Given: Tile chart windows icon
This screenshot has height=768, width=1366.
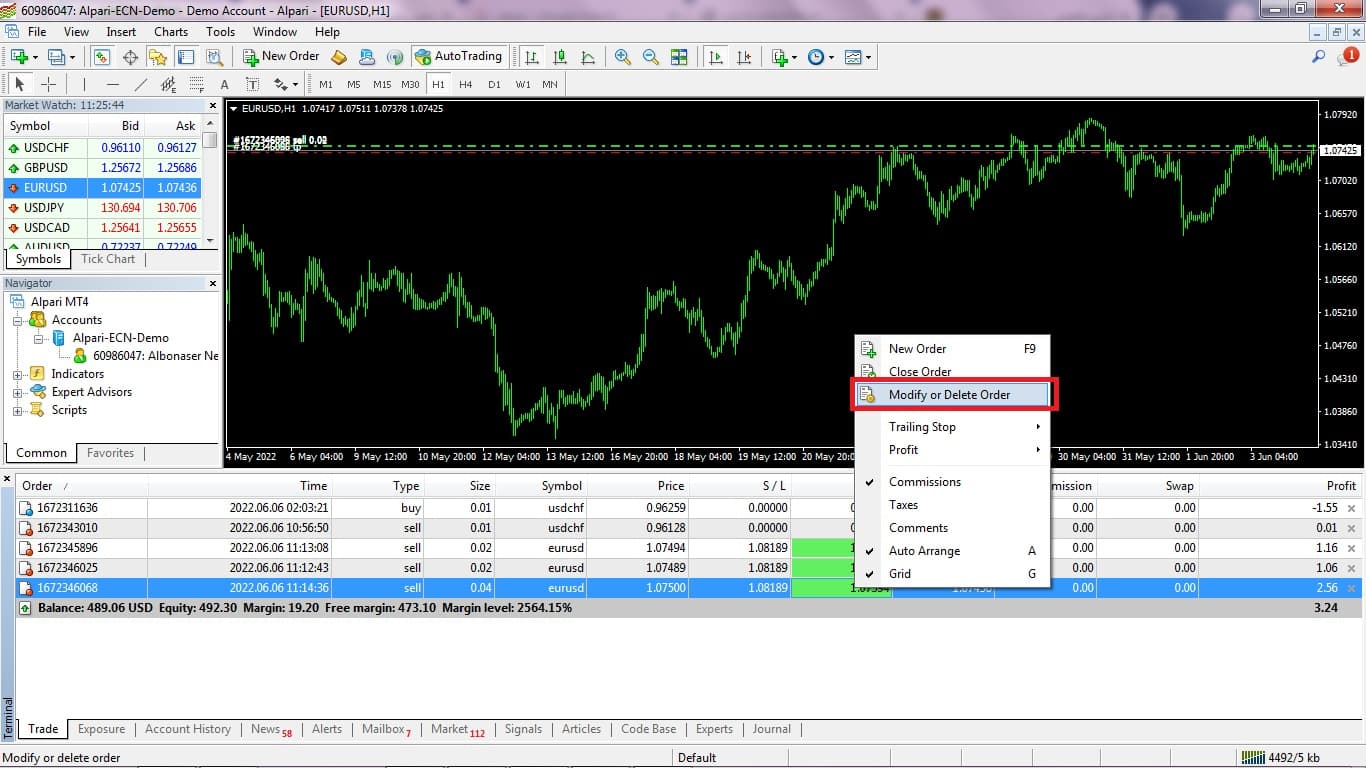Looking at the screenshot, I should [679, 57].
